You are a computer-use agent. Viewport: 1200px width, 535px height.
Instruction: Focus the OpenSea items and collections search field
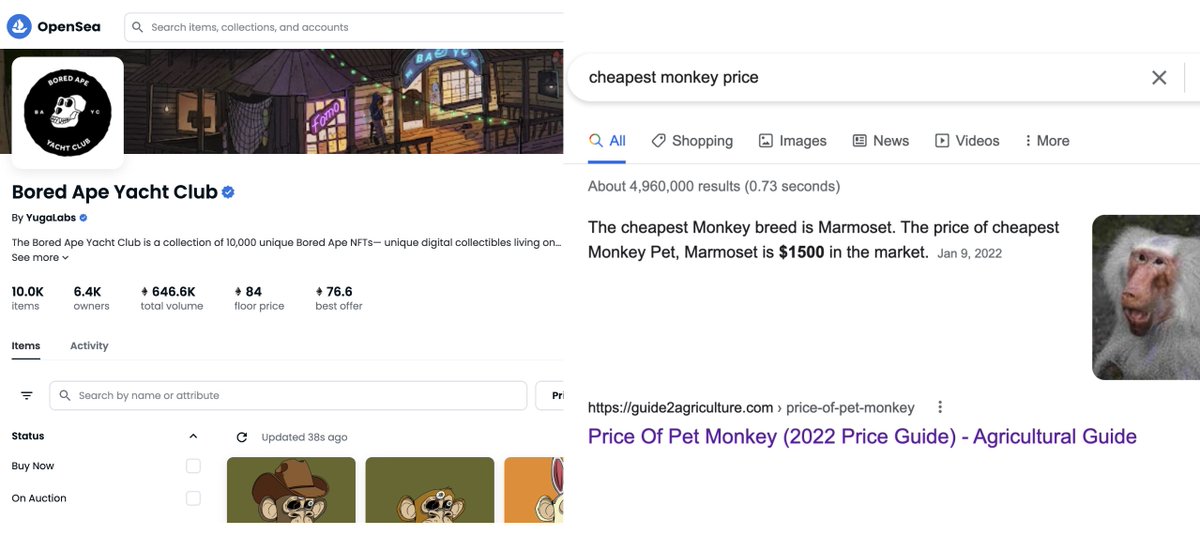(x=343, y=27)
